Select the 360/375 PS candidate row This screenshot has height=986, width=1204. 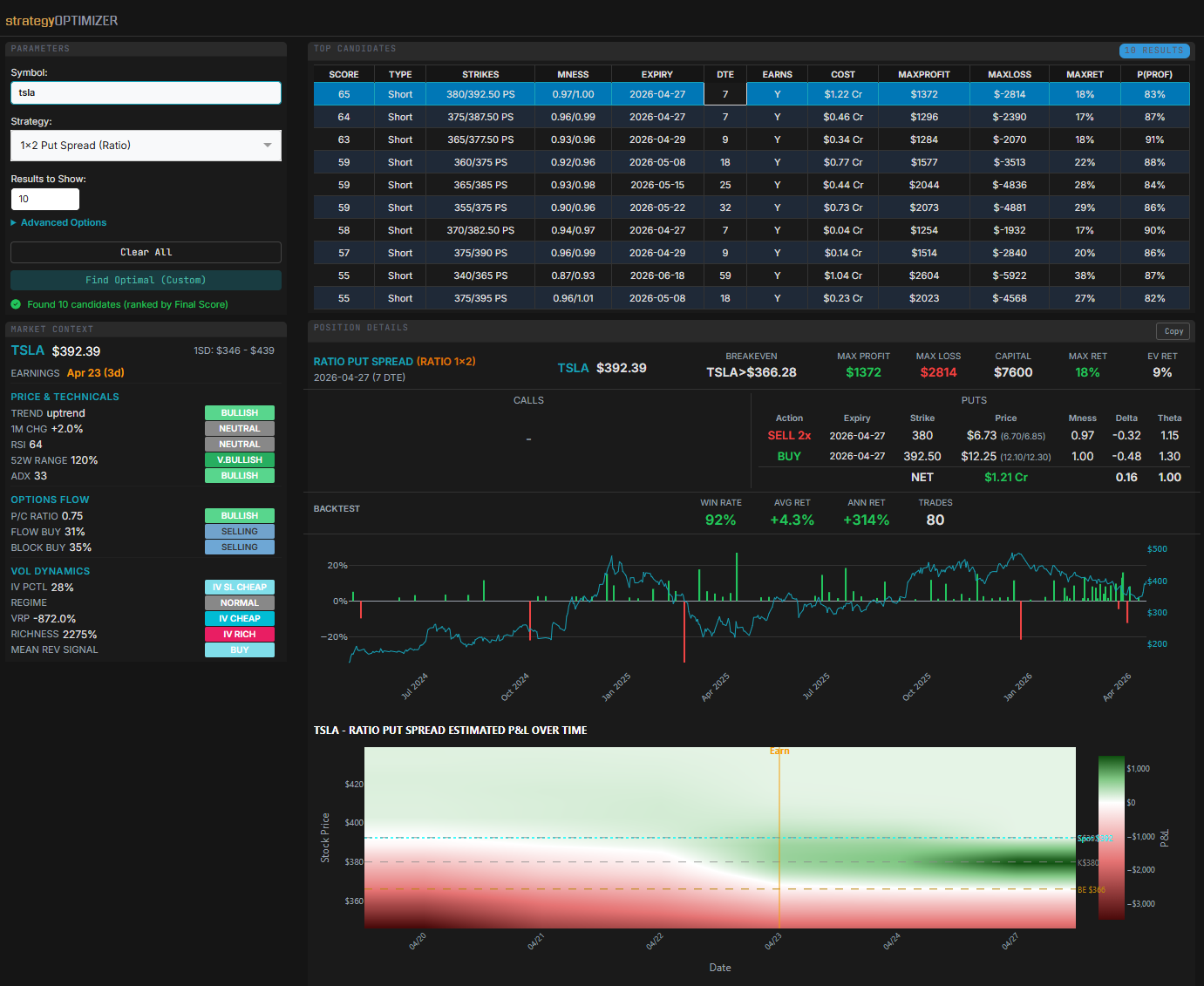(x=752, y=162)
